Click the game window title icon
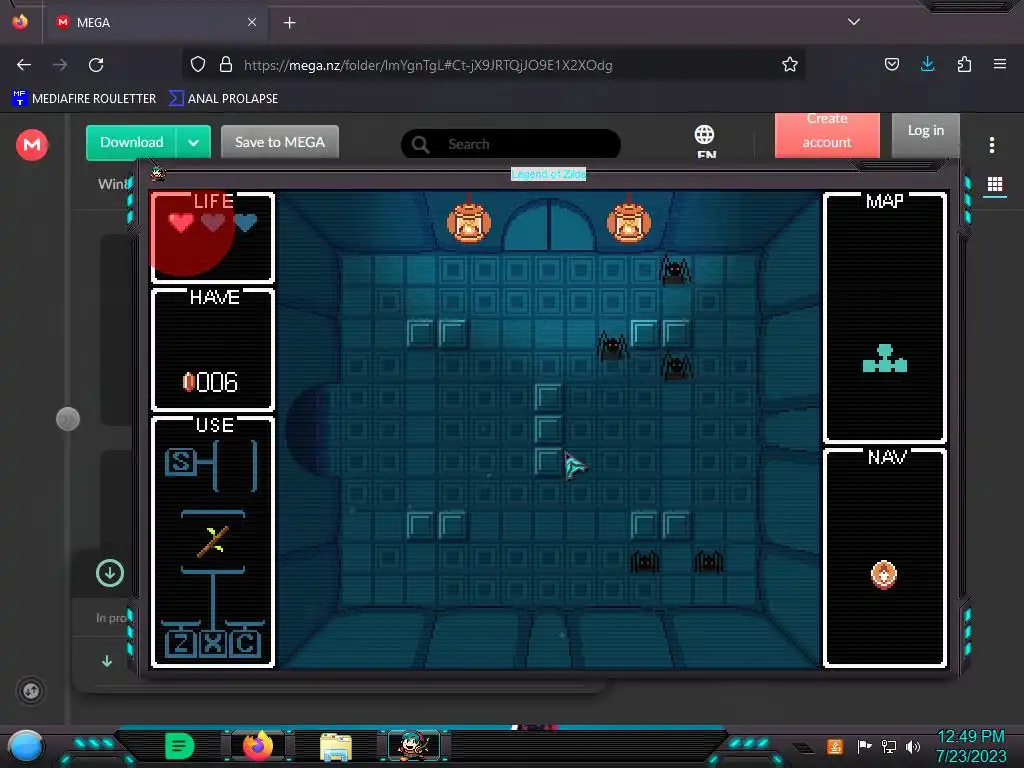Image resolution: width=1024 pixels, height=768 pixels. pos(159,174)
